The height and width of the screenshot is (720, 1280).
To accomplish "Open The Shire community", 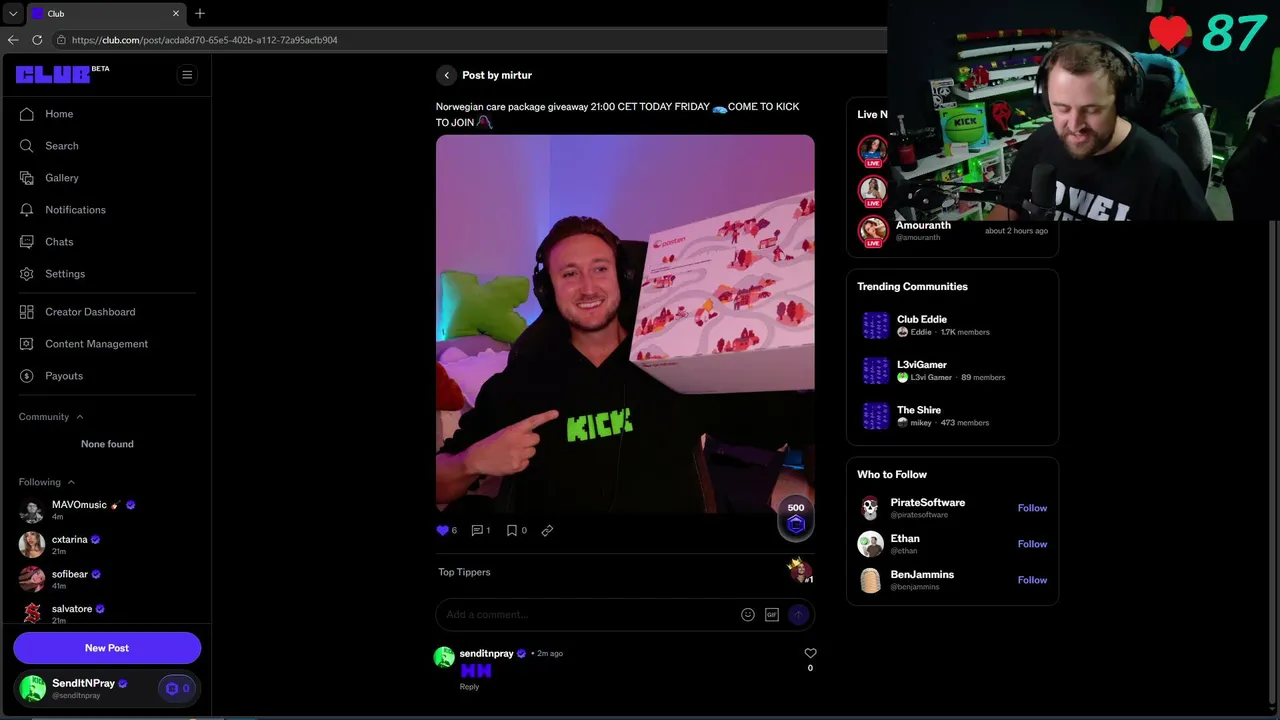I will pyautogui.click(x=952, y=415).
